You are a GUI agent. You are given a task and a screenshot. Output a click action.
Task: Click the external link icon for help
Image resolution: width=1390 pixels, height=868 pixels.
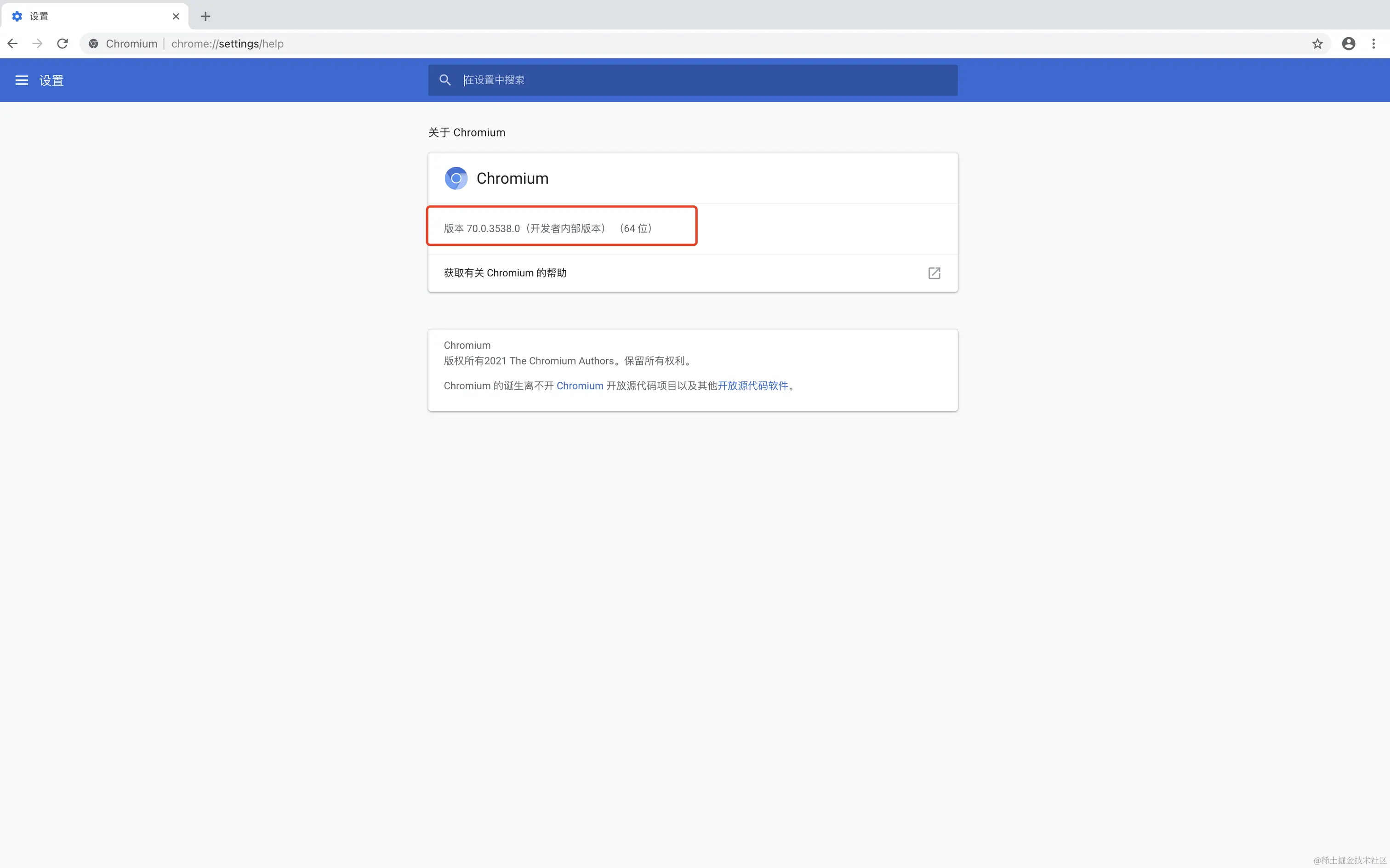coord(934,272)
